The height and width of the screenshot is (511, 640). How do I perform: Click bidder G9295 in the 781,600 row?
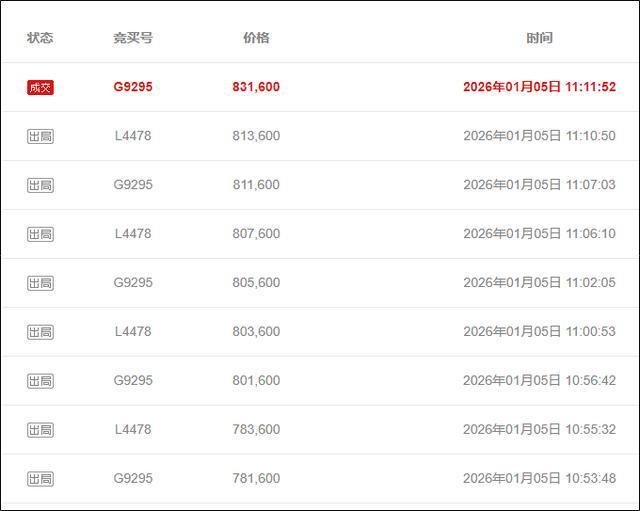[133, 478]
